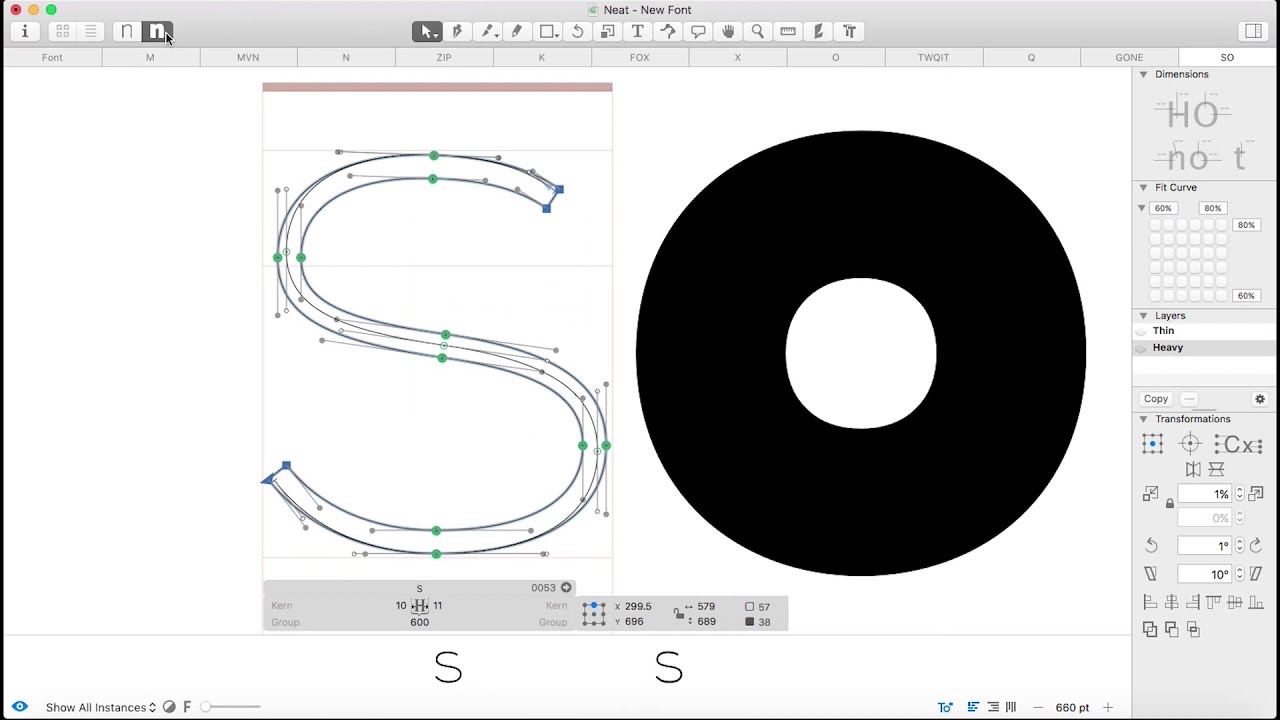Collapse the Layers section
The image size is (1280, 720).
1143,316
